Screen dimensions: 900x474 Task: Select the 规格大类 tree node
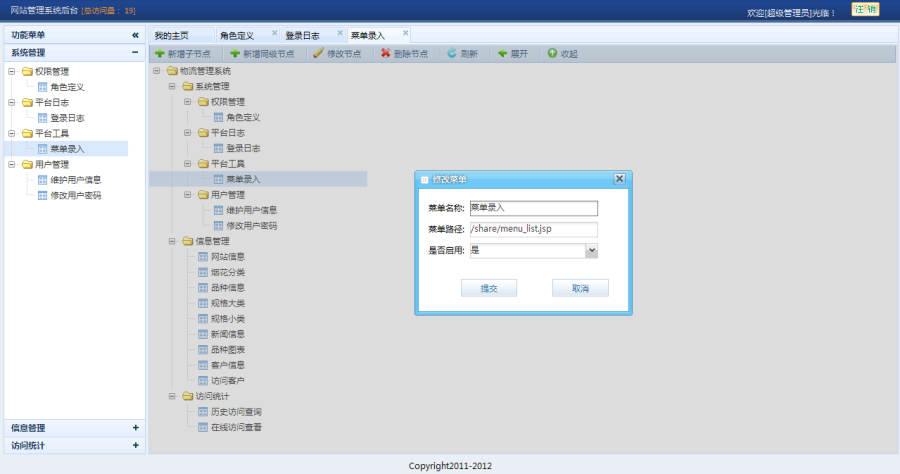(x=228, y=303)
